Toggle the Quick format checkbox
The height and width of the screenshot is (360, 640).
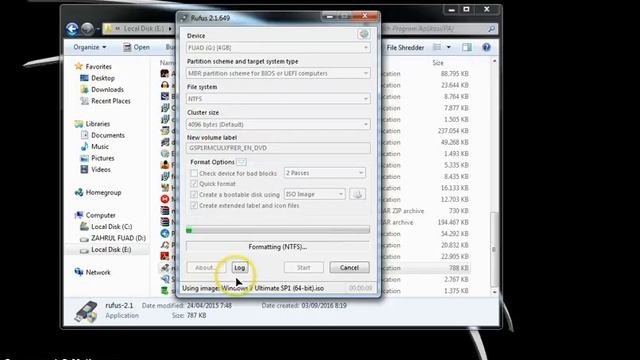(x=194, y=184)
